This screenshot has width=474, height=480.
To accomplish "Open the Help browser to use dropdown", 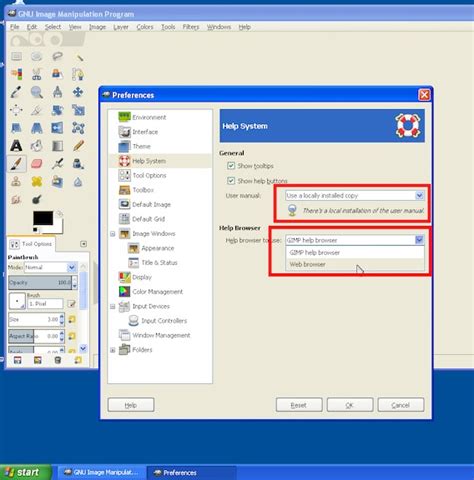I will point(354,240).
